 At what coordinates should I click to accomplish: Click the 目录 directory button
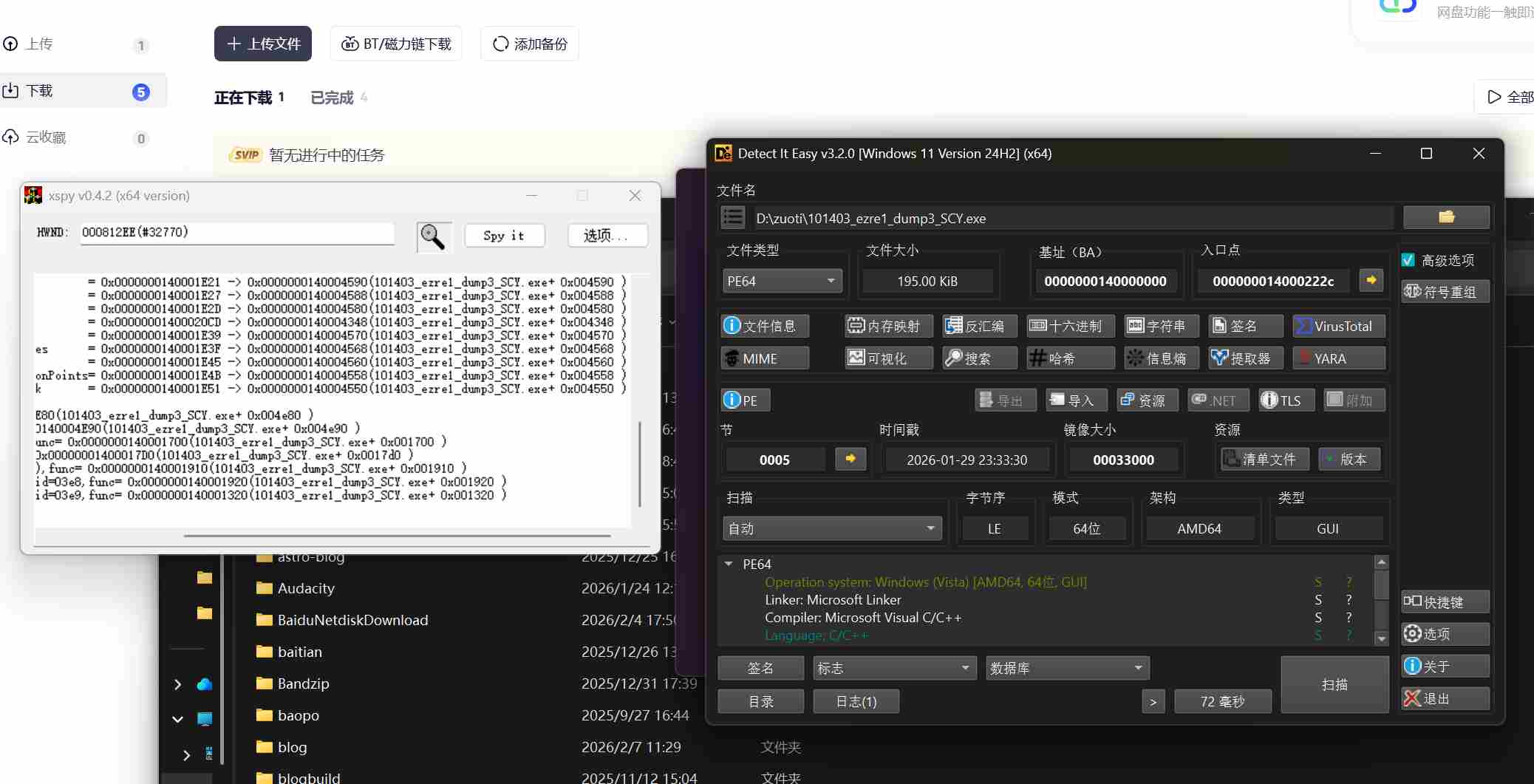[x=761, y=701]
